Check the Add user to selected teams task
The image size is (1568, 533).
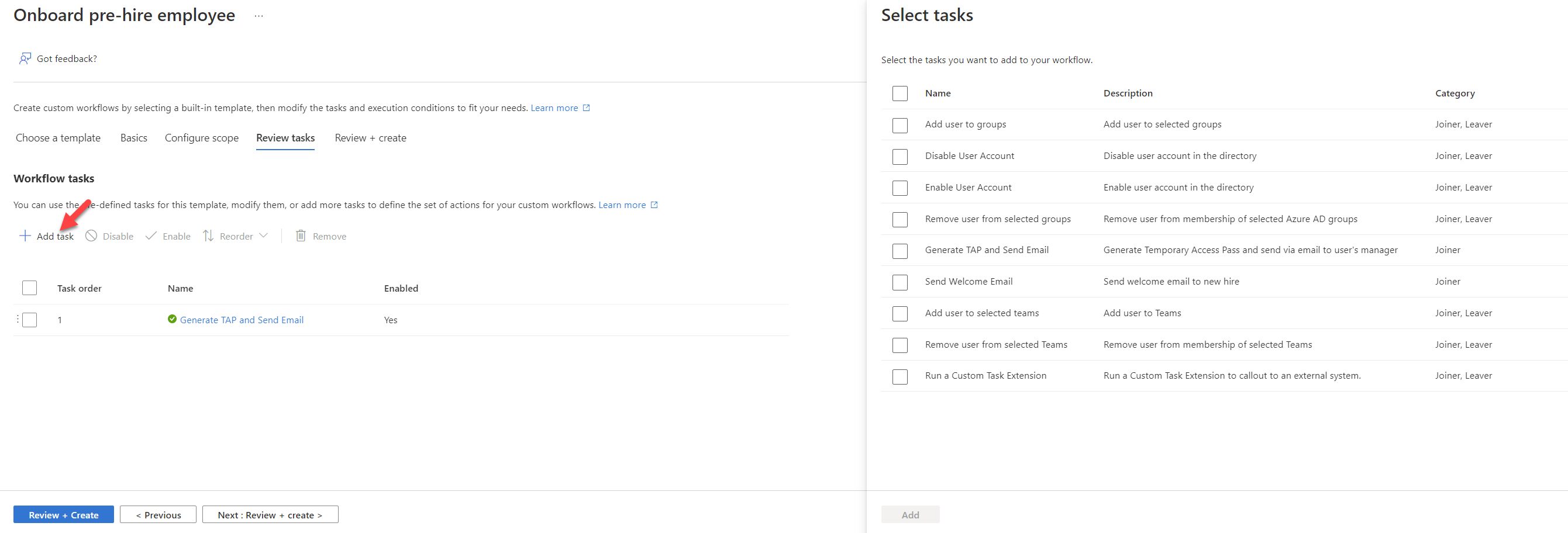[900, 313]
